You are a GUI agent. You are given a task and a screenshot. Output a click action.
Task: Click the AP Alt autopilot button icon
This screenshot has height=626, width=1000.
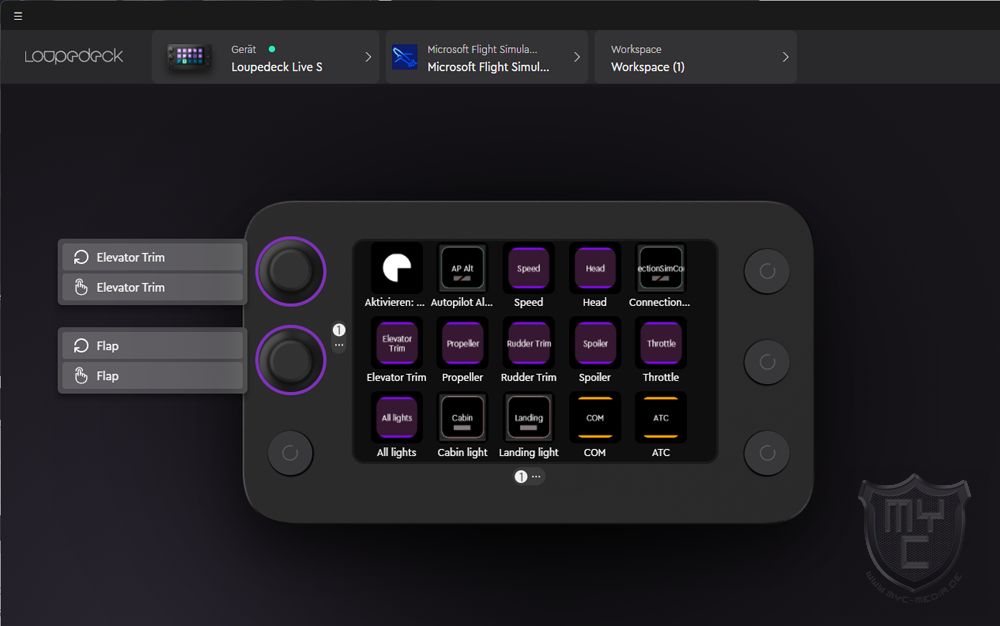(462, 268)
